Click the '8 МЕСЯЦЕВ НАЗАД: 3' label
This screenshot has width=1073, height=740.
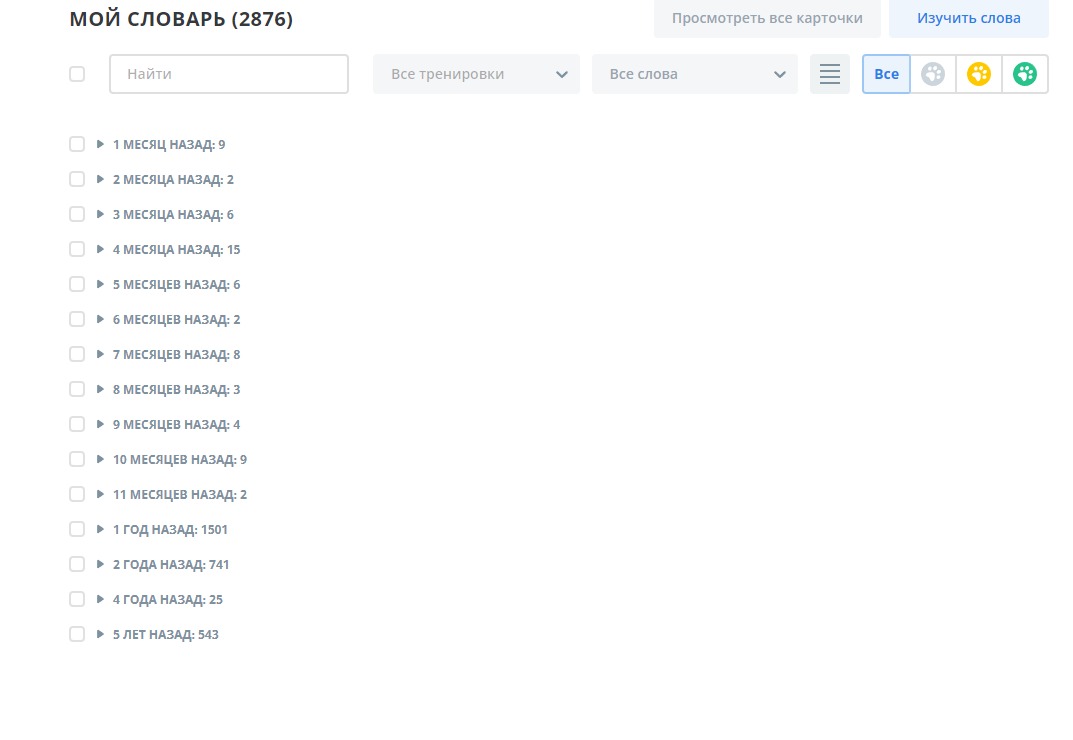(x=177, y=390)
